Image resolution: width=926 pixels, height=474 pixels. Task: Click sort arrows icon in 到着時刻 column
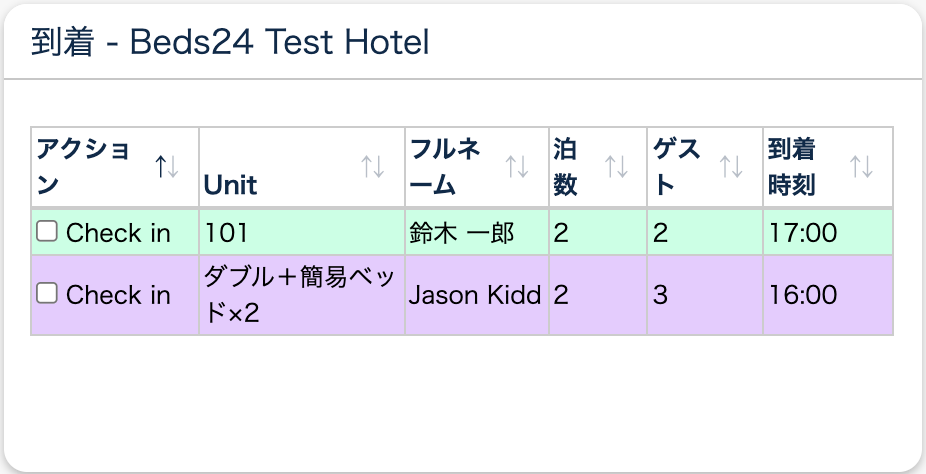click(x=861, y=167)
